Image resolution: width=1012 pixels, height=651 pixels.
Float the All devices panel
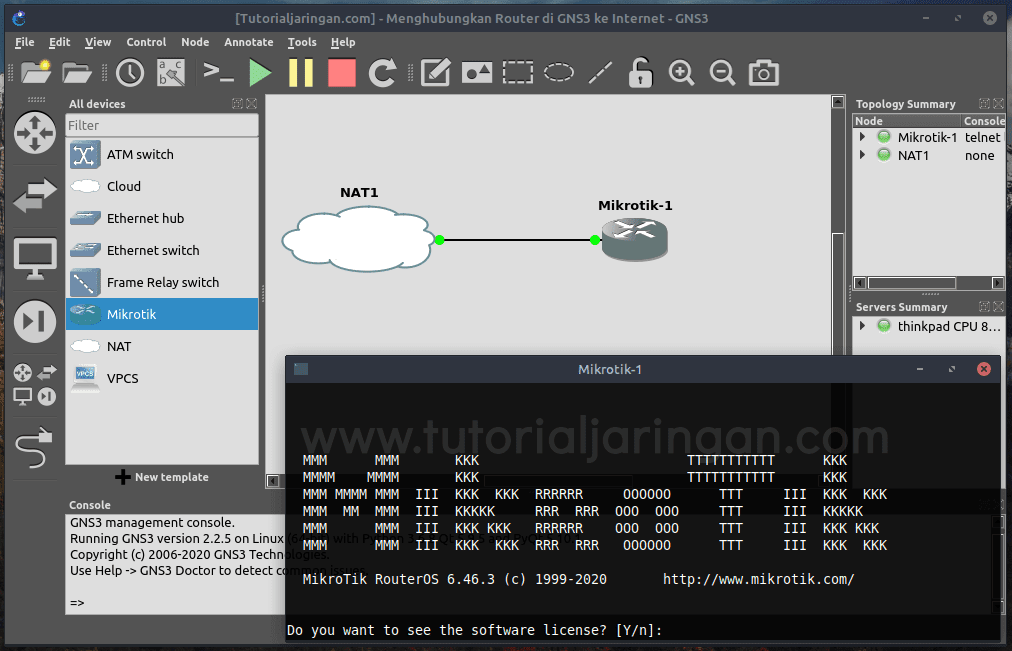238,103
